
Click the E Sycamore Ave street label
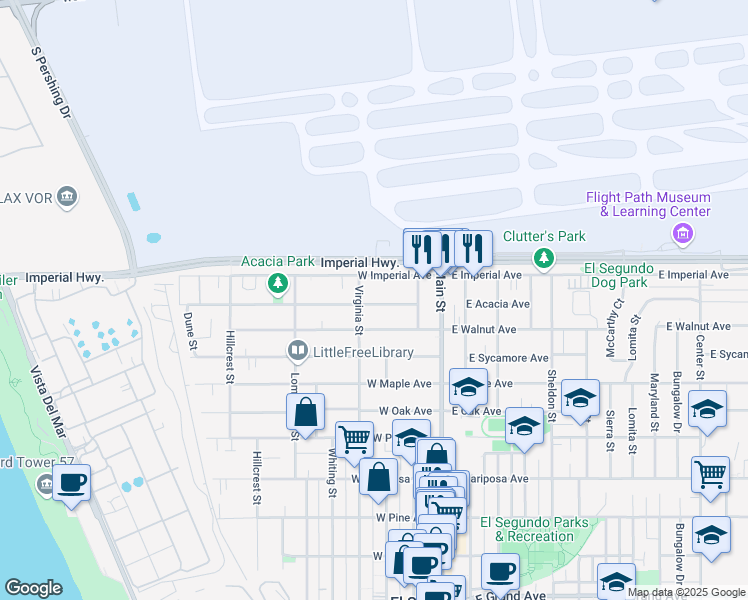click(509, 358)
